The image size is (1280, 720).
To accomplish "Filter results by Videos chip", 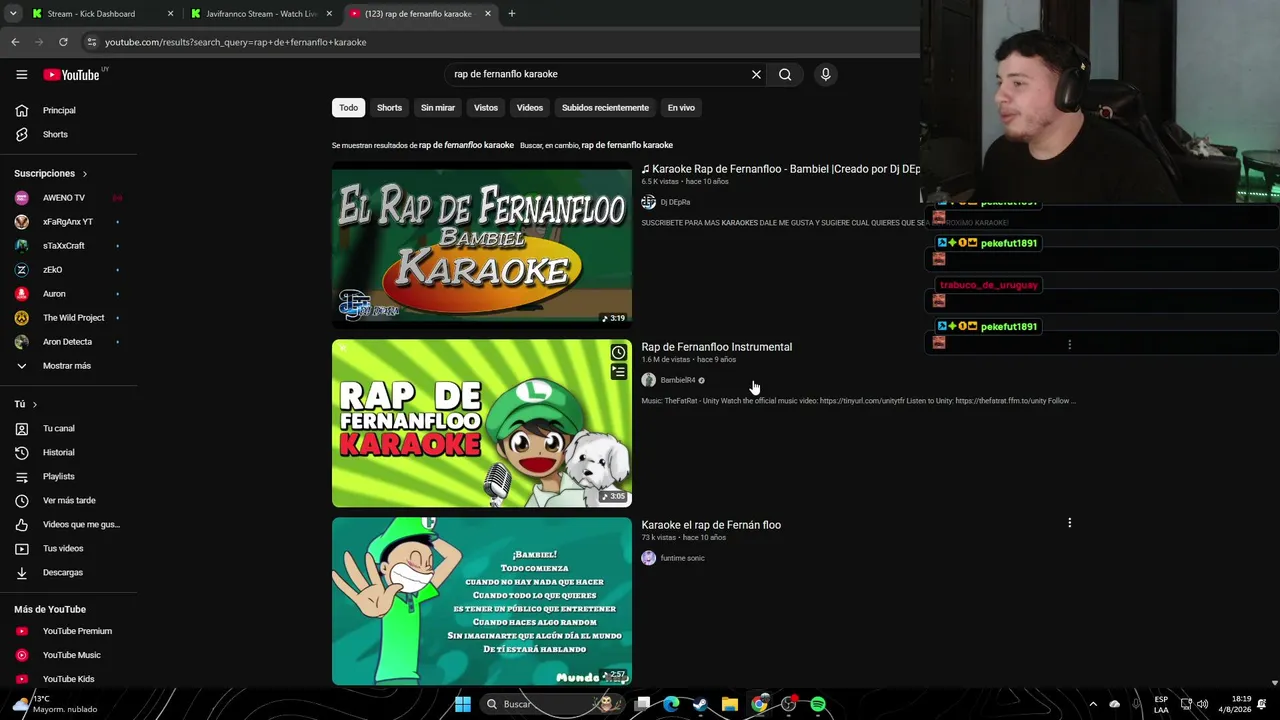I will pyautogui.click(x=530, y=108).
